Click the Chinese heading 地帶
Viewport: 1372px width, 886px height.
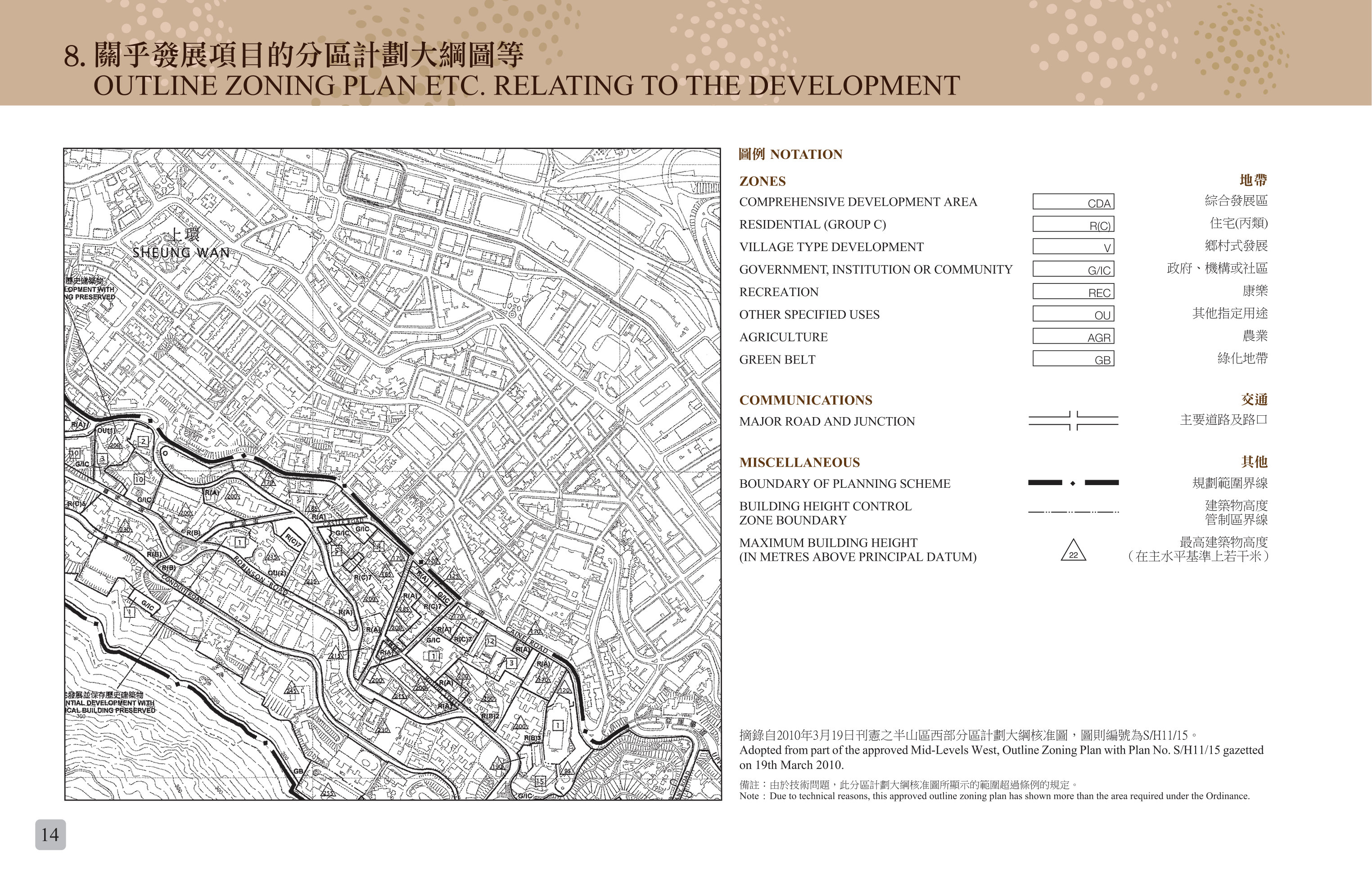click(1254, 180)
